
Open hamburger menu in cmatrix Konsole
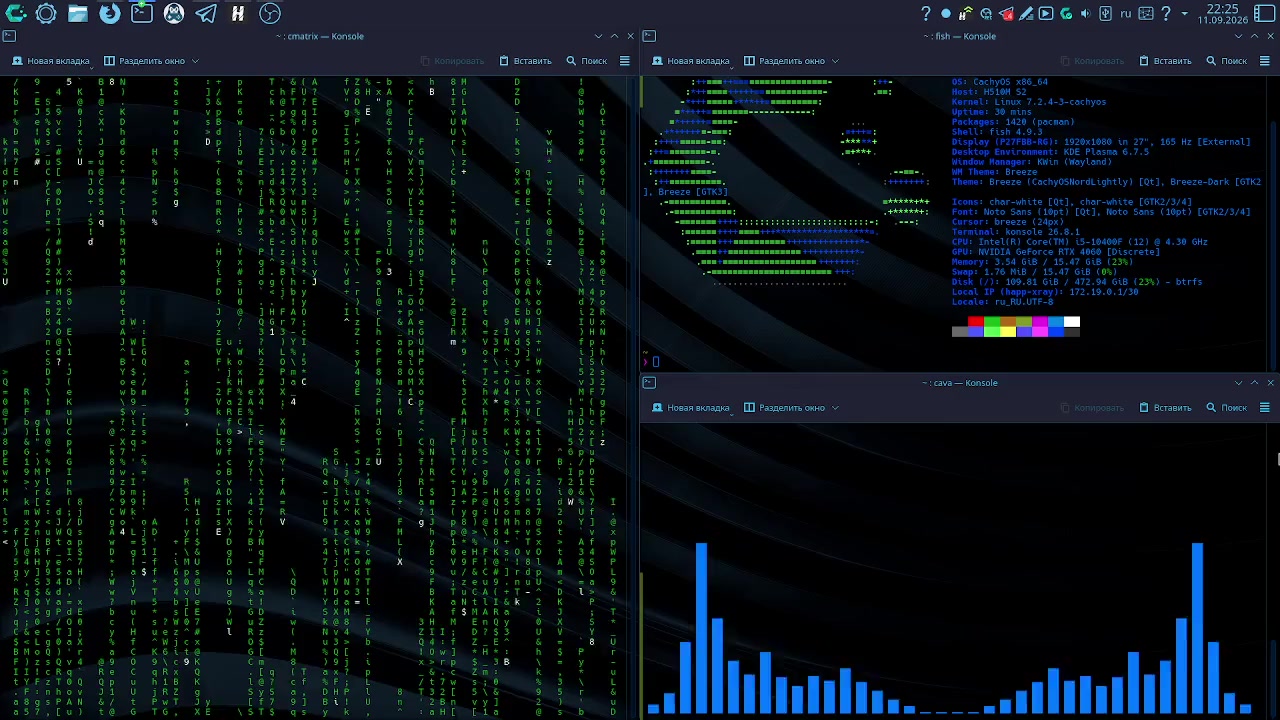[x=625, y=61]
